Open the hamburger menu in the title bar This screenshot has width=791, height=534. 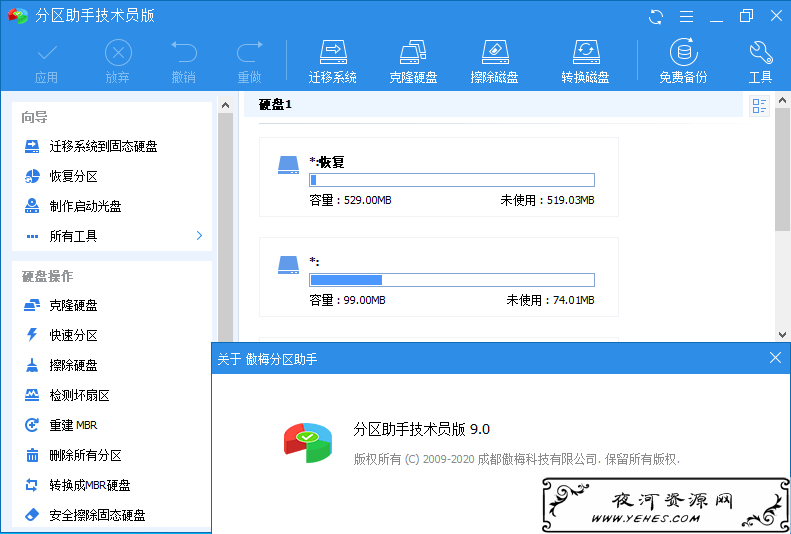pyautogui.click(x=686, y=17)
